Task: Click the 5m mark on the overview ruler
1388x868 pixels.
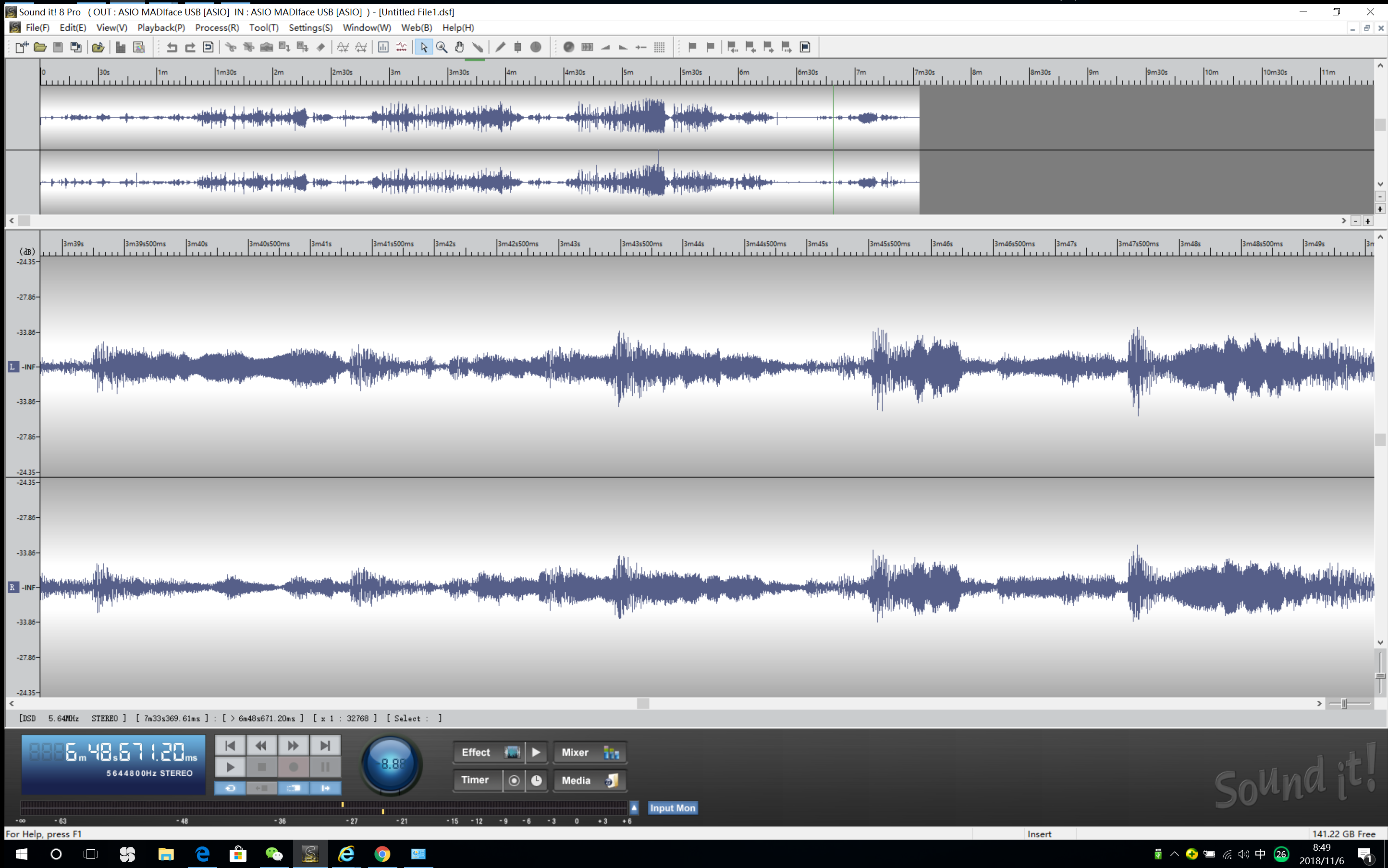Action: click(628, 73)
